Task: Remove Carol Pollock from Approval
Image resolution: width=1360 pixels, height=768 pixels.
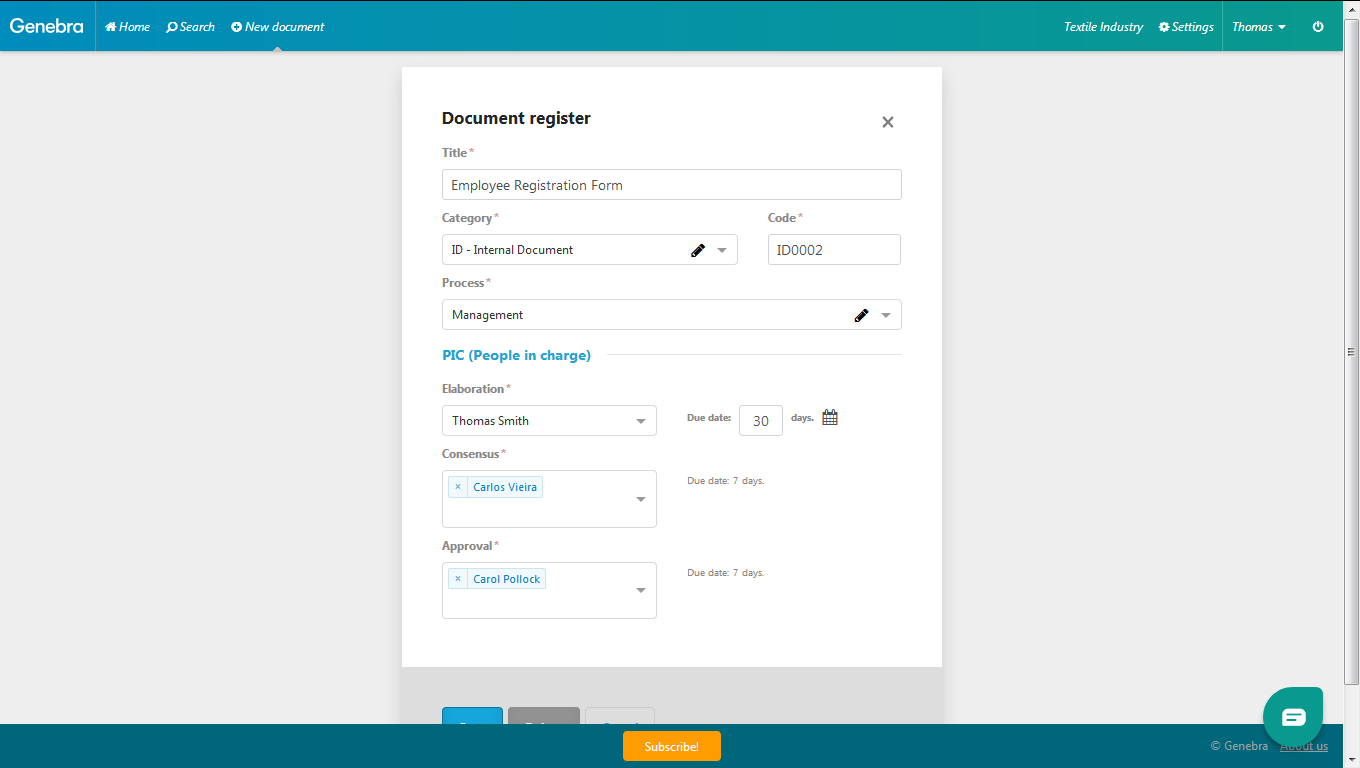Action: 458,579
